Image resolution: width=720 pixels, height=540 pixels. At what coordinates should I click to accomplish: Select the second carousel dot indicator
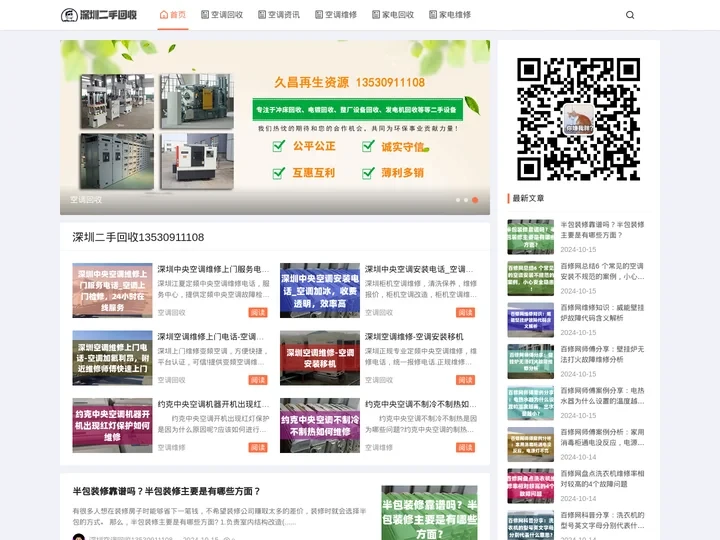[x=466, y=200]
